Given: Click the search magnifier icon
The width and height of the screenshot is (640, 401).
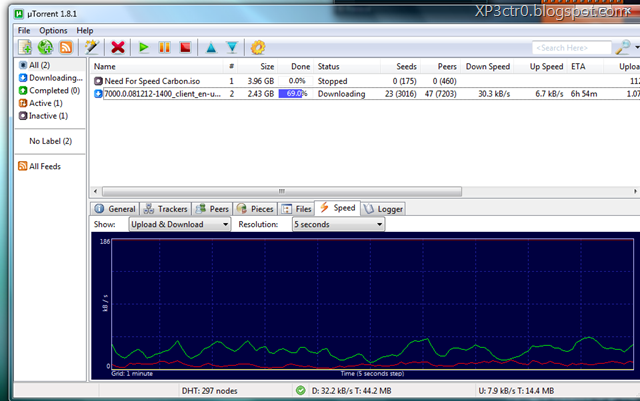Looking at the screenshot, I should (623, 47).
